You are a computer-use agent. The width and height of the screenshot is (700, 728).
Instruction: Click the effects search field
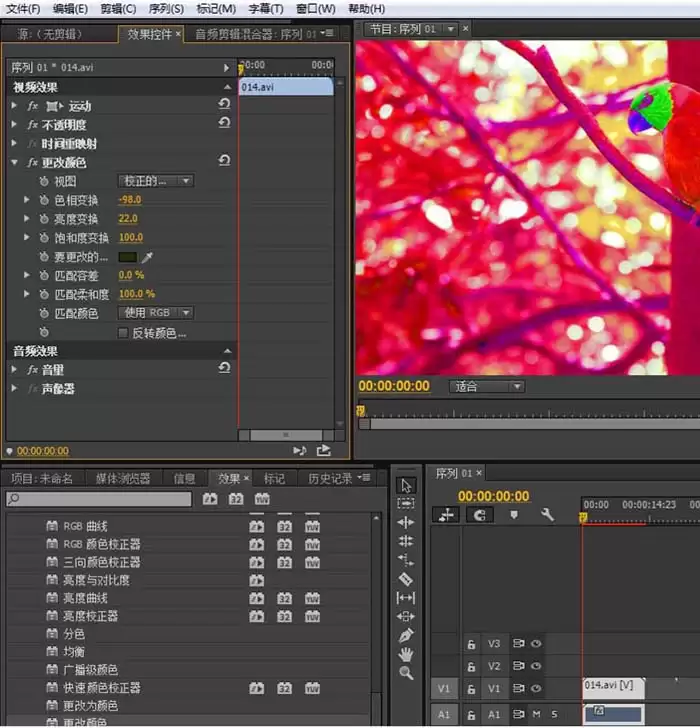(98, 499)
